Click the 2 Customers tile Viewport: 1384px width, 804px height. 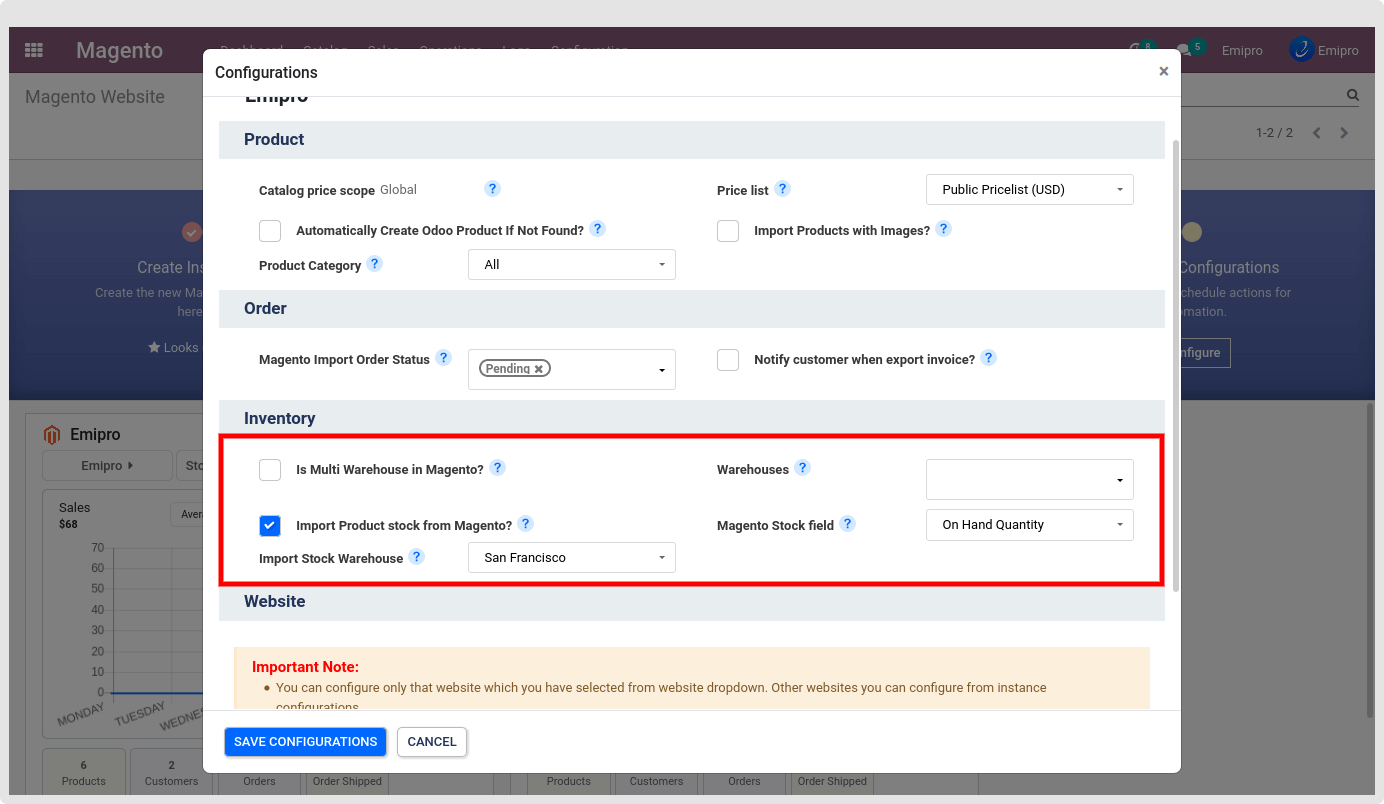pyautogui.click(x=171, y=773)
